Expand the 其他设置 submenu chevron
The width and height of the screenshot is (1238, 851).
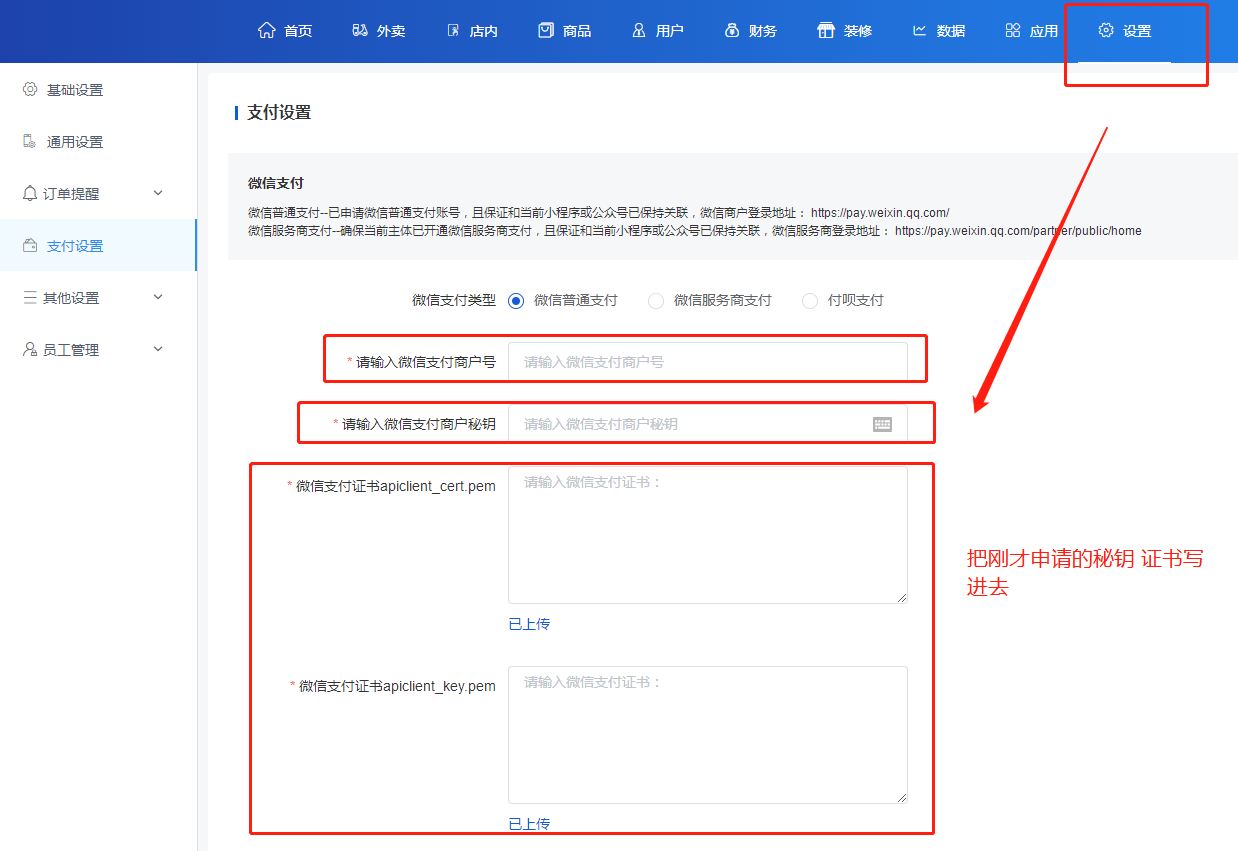pos(158,297)
